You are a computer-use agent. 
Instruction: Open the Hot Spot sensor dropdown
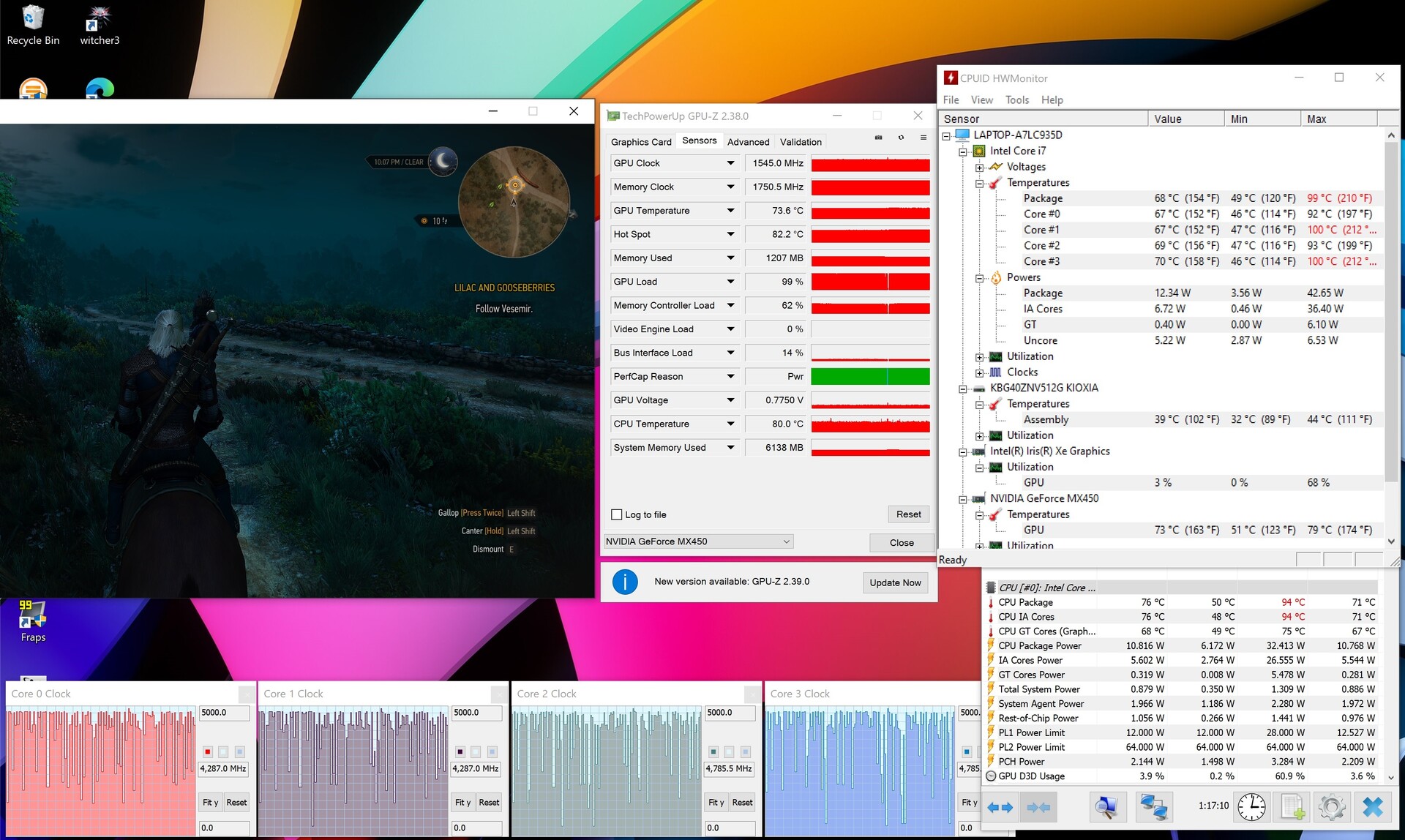point(730,234)
